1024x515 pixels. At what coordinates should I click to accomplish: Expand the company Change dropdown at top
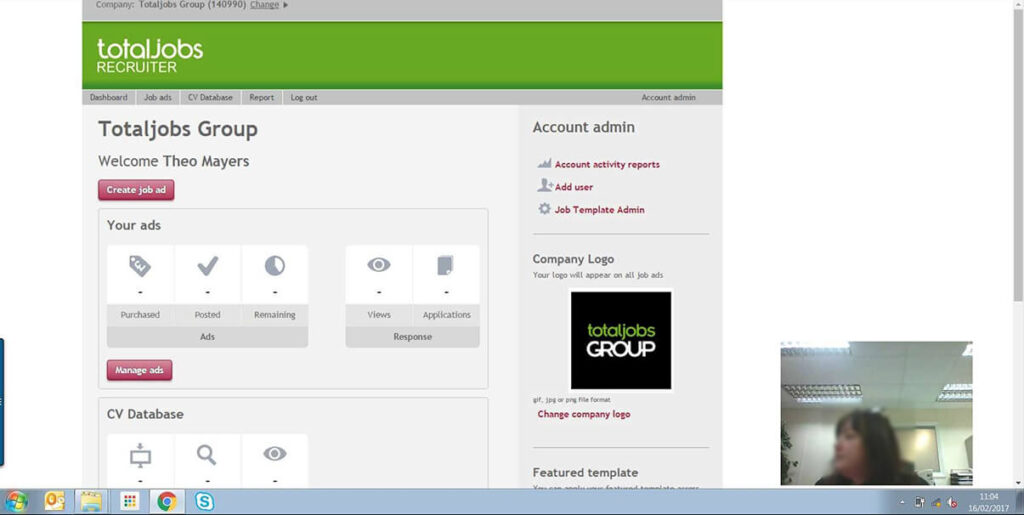tap(268, 5)
